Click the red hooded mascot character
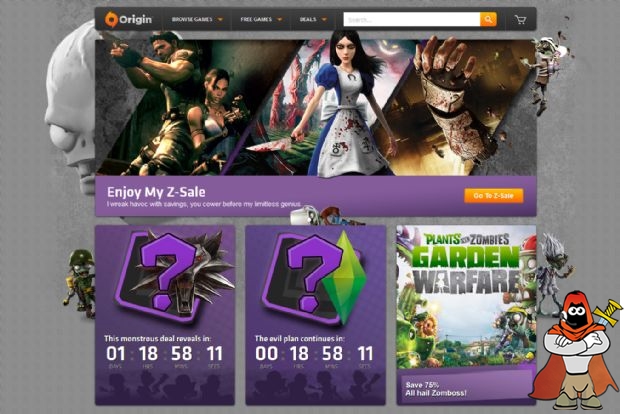 (x=576, y=350)
